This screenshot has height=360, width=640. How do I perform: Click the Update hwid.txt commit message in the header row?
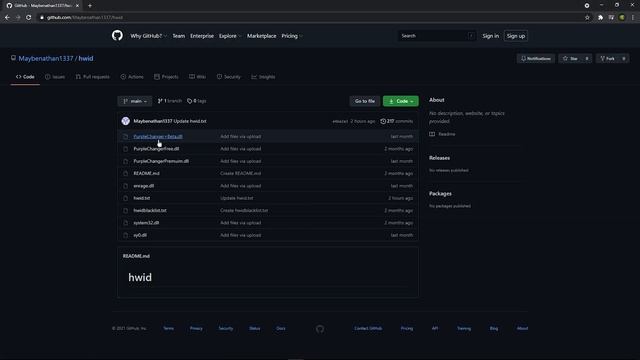(x=190, y=121)
